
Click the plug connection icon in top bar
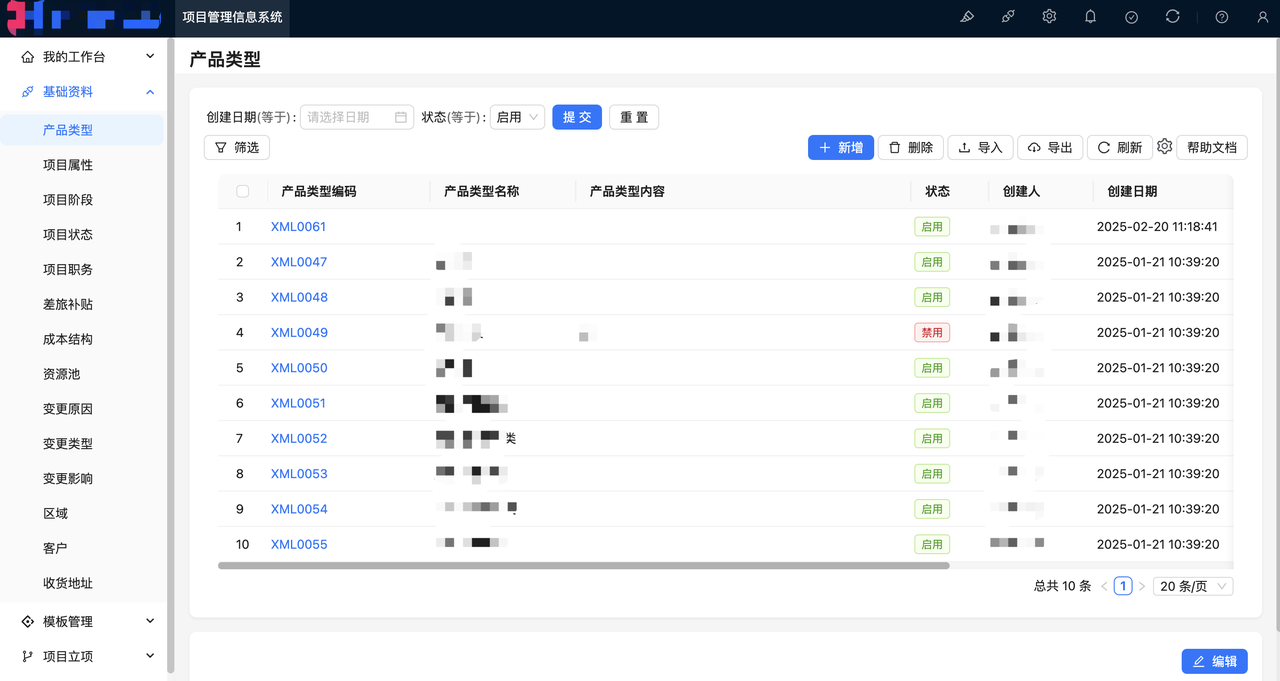point(1008,17)
